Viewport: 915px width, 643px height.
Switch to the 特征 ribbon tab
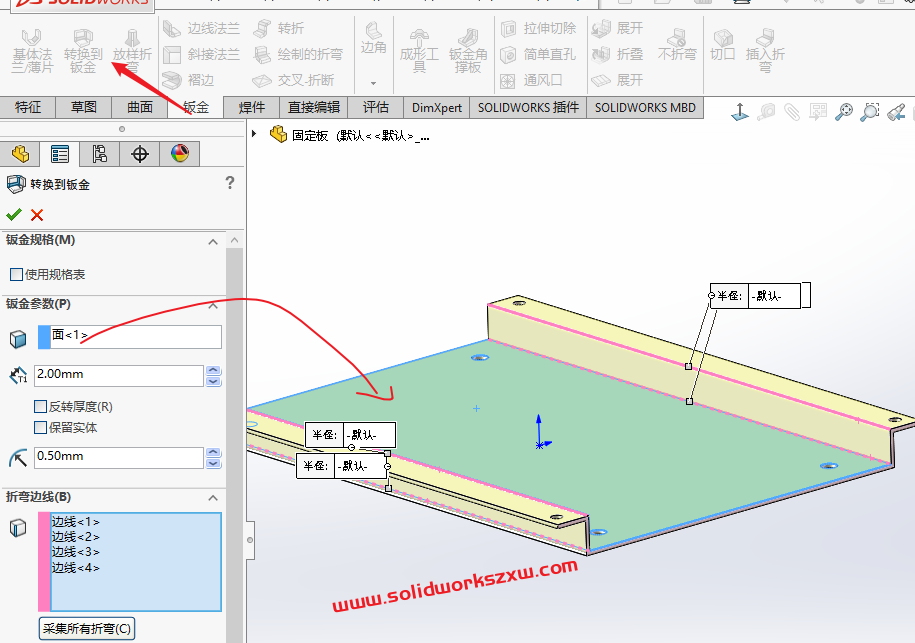click(28, 107)
